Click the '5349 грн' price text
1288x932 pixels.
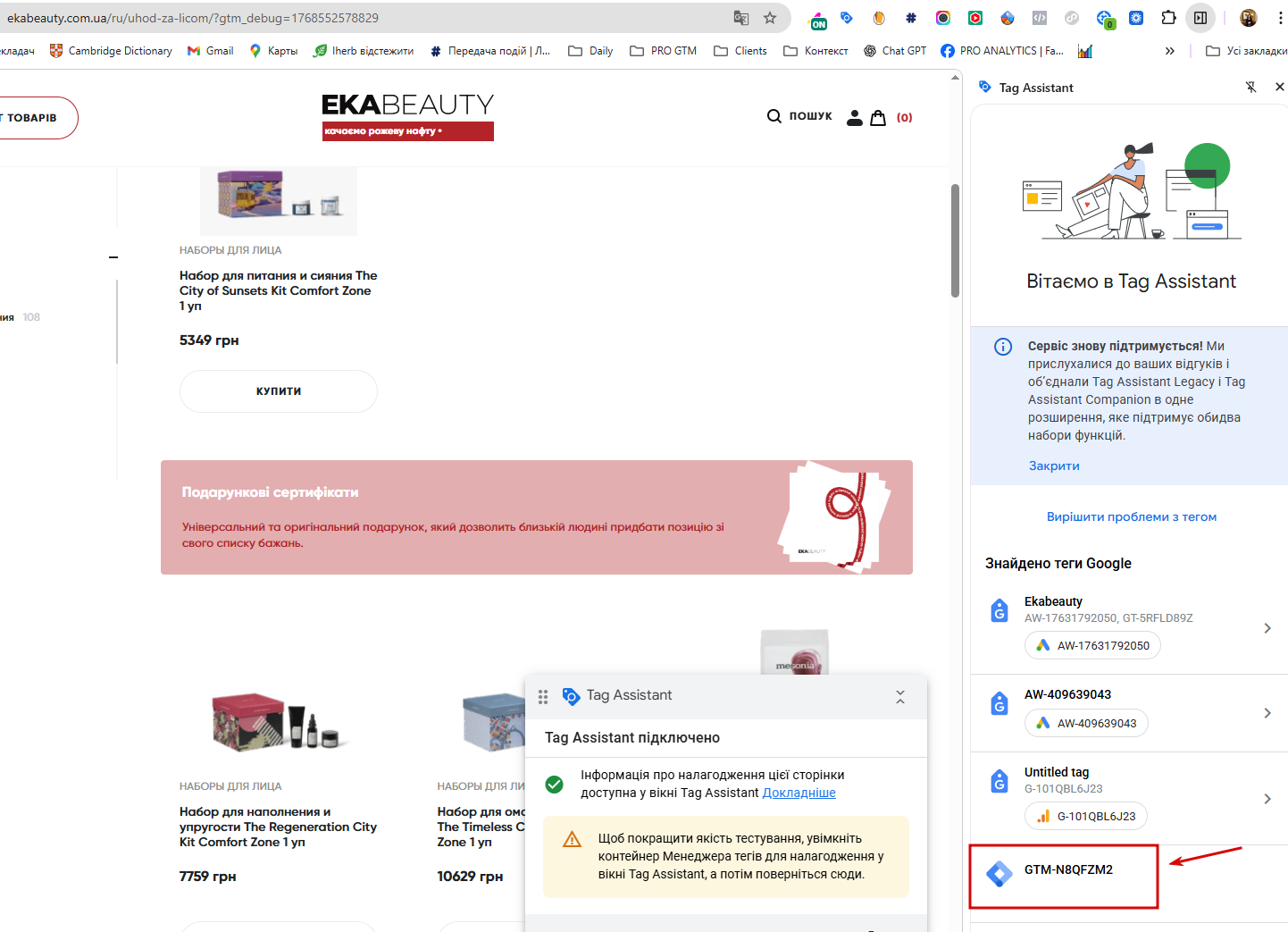click(209, 340)
